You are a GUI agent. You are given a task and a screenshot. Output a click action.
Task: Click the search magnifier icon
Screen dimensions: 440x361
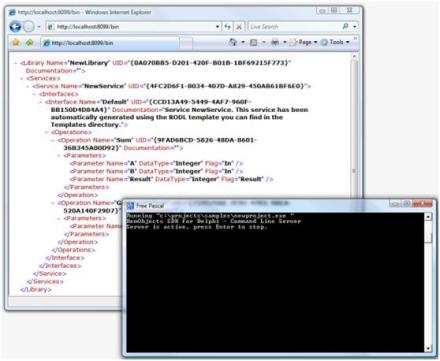[346, 26]
